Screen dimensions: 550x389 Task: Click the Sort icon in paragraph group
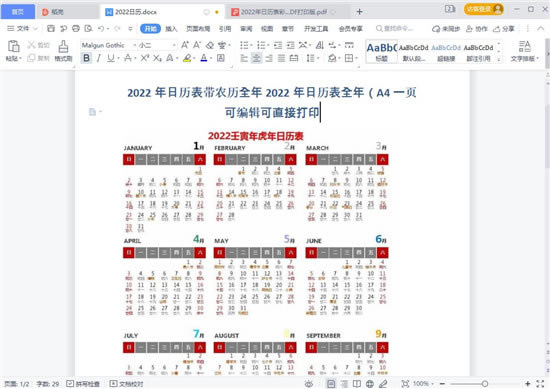[x=320, y=45]
